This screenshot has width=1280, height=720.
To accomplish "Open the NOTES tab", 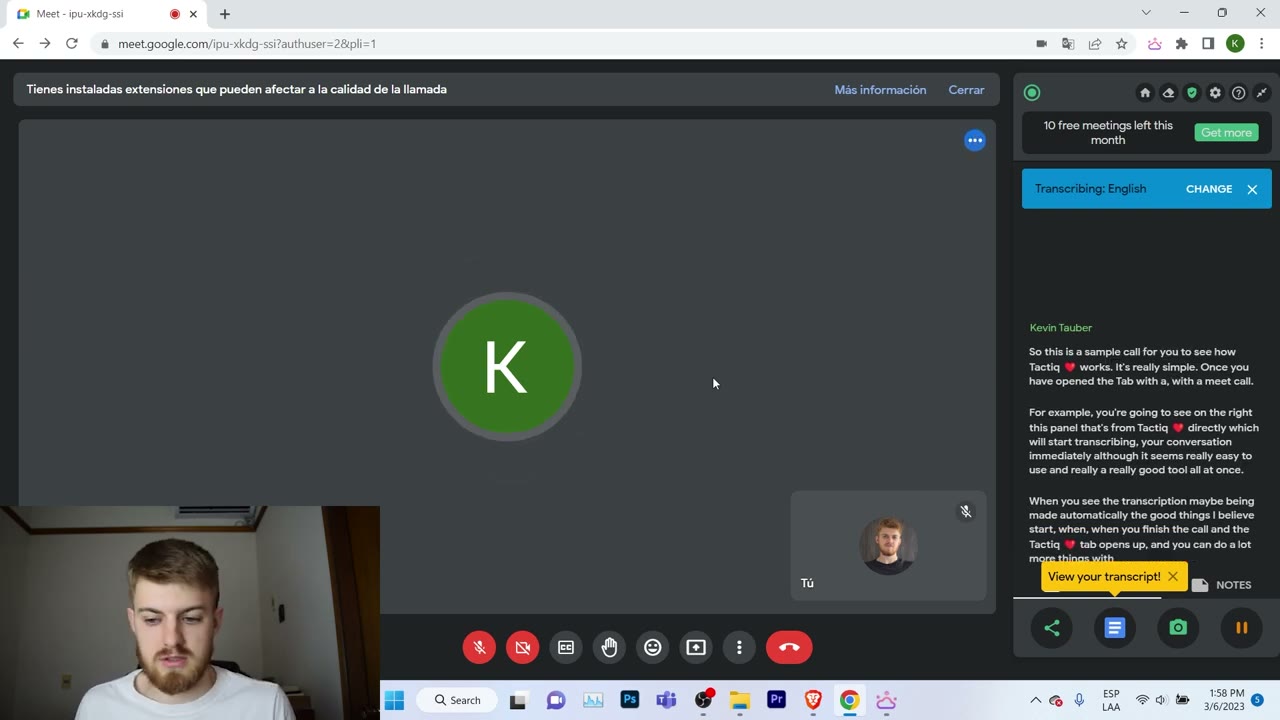I will [1222, 585].
